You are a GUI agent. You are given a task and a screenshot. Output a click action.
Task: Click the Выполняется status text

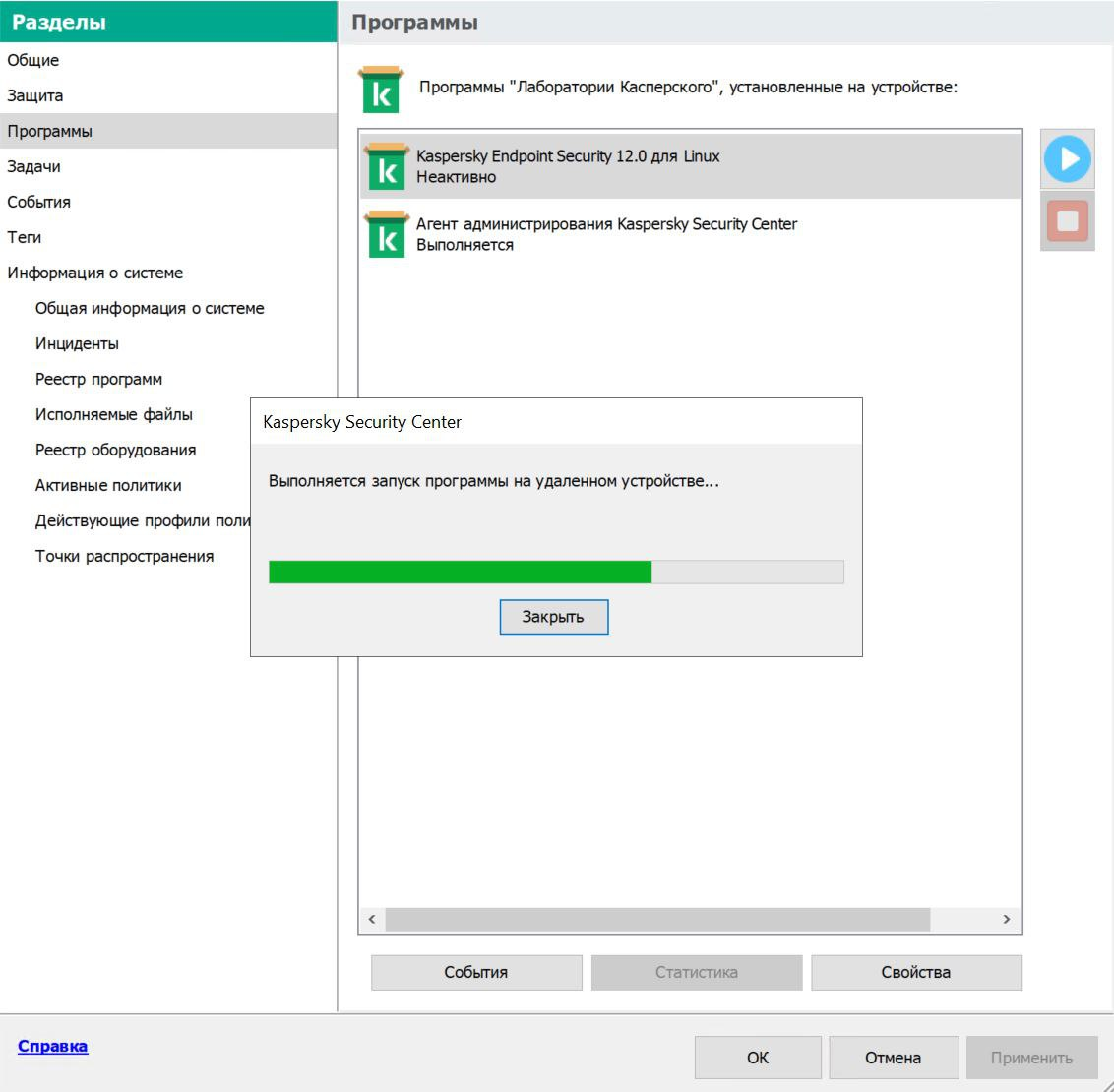tap(464, 245)
